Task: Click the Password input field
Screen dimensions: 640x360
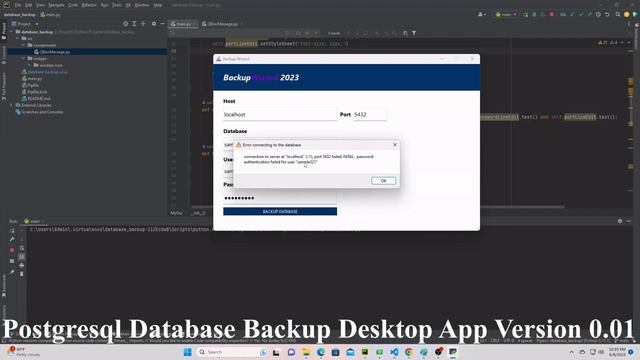Action: [280, 198]
